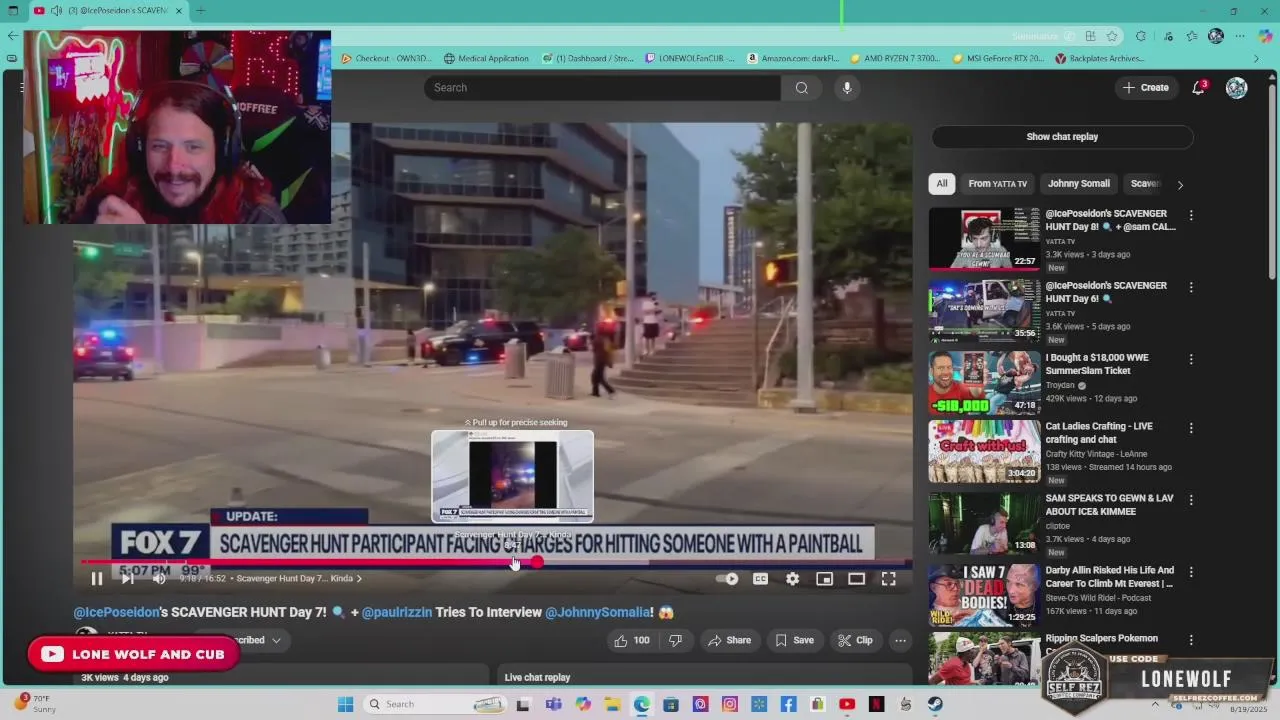Screen dimensions: 1280x720
Task: Open @paulrizzin channel link in title
Action: pos(397,612)
